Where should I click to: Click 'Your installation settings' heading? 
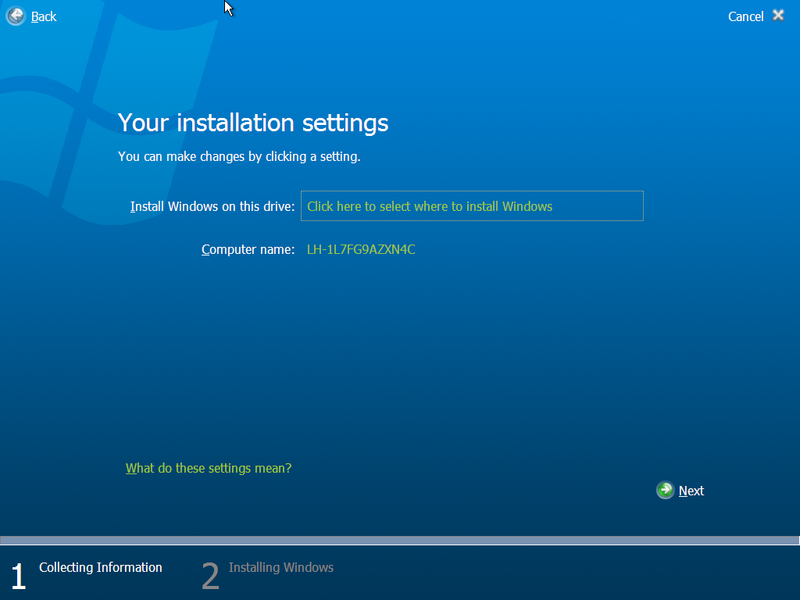(253, 123)
